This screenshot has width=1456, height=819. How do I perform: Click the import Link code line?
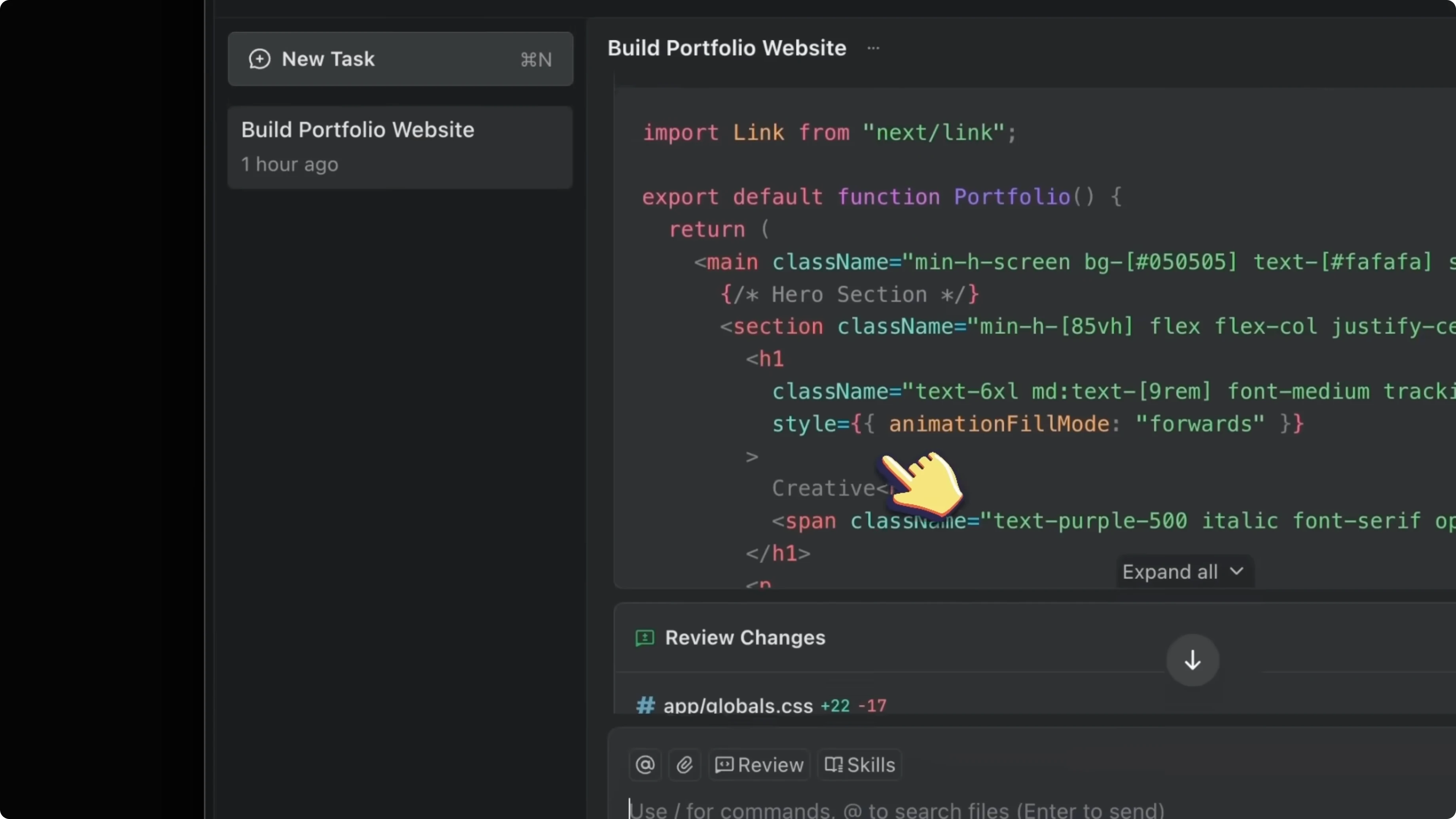pos(829,133)
